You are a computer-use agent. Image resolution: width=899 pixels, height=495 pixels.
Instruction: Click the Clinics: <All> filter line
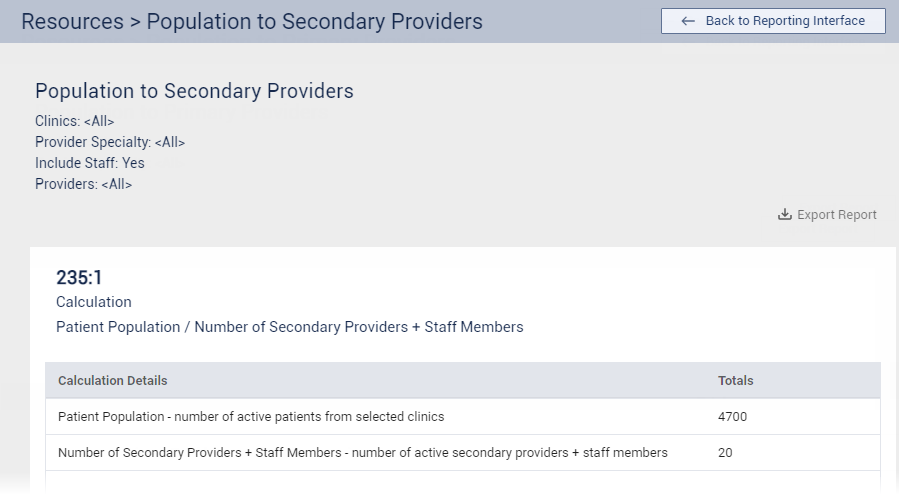(74, 121)
